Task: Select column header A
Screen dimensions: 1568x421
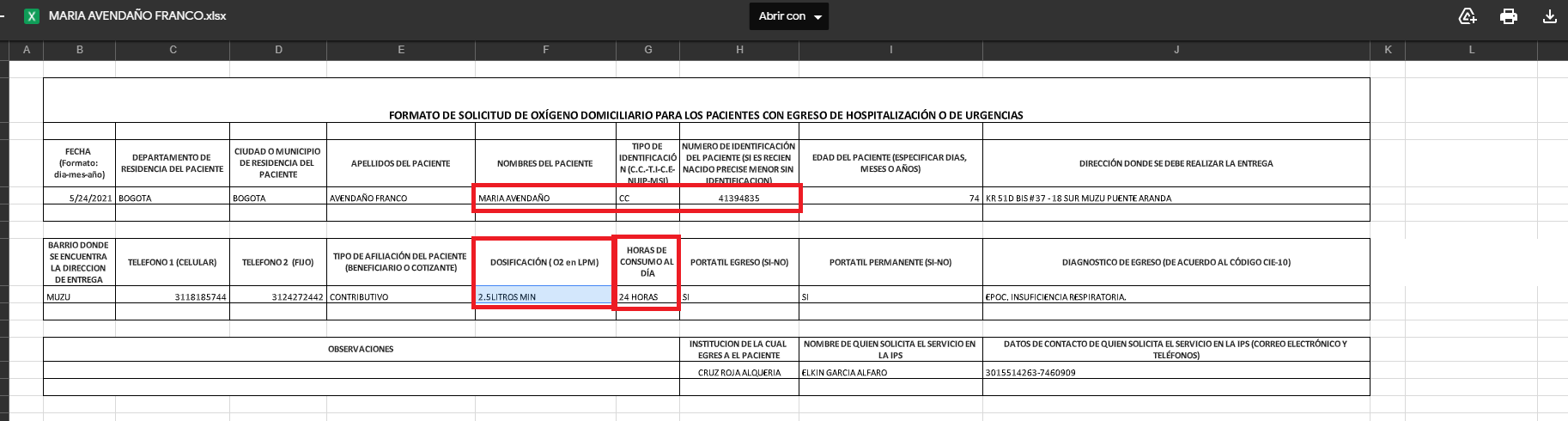Action: click(27, 50)
